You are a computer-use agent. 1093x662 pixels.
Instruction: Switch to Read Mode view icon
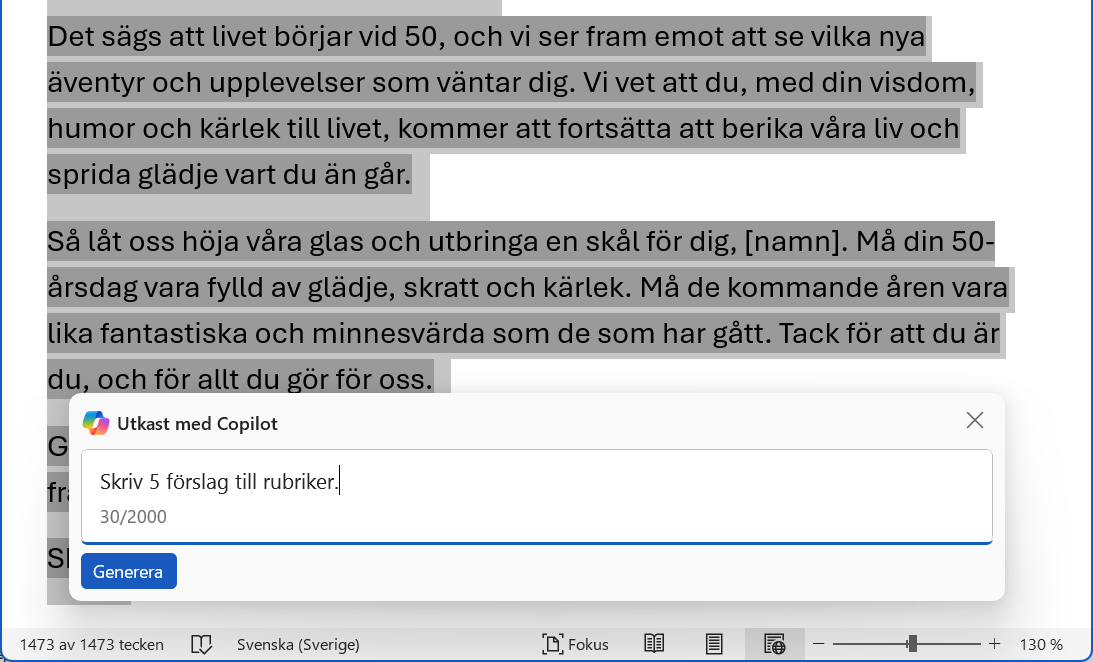(x=654, y=644)
